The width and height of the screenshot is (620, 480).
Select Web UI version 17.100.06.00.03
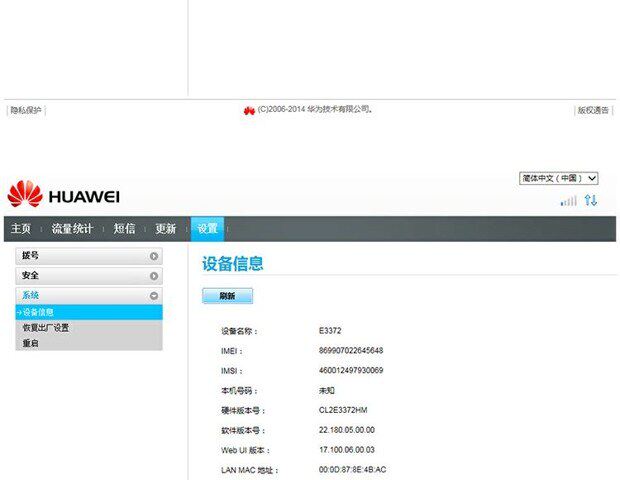click(347, 450)
